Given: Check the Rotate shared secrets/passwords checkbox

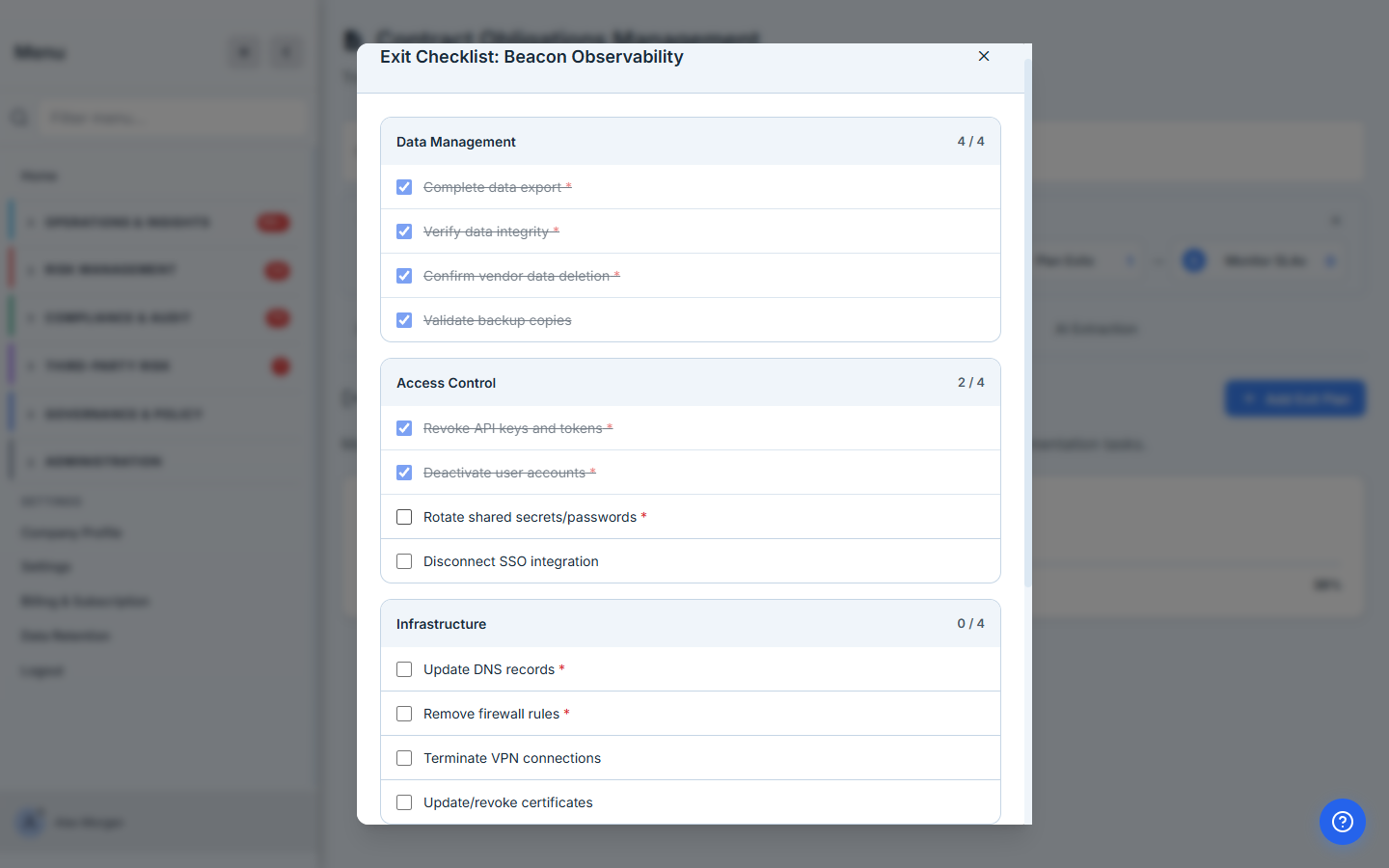Looking at the screenshot, I should (x=404, y=517).
